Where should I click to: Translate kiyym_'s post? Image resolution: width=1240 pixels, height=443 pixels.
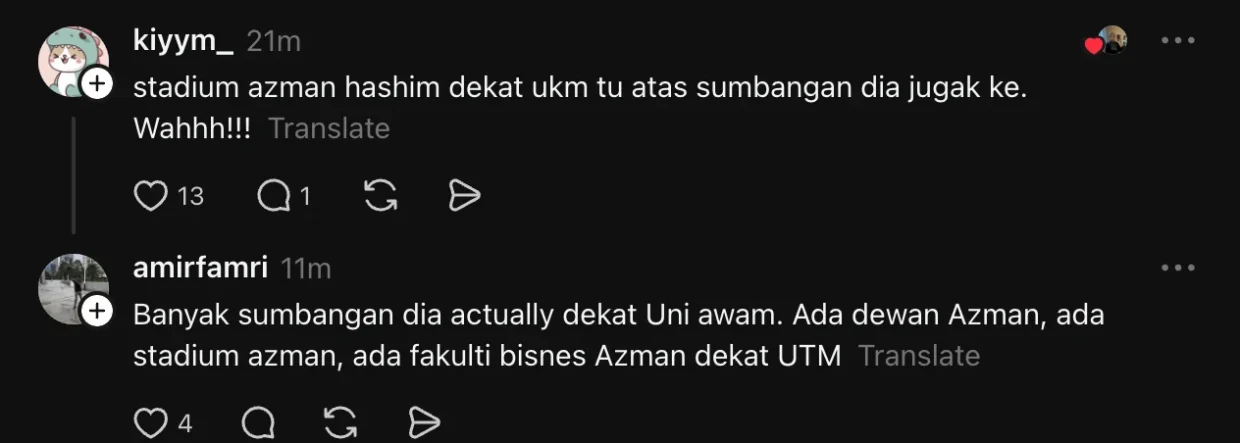pos(329,129)
